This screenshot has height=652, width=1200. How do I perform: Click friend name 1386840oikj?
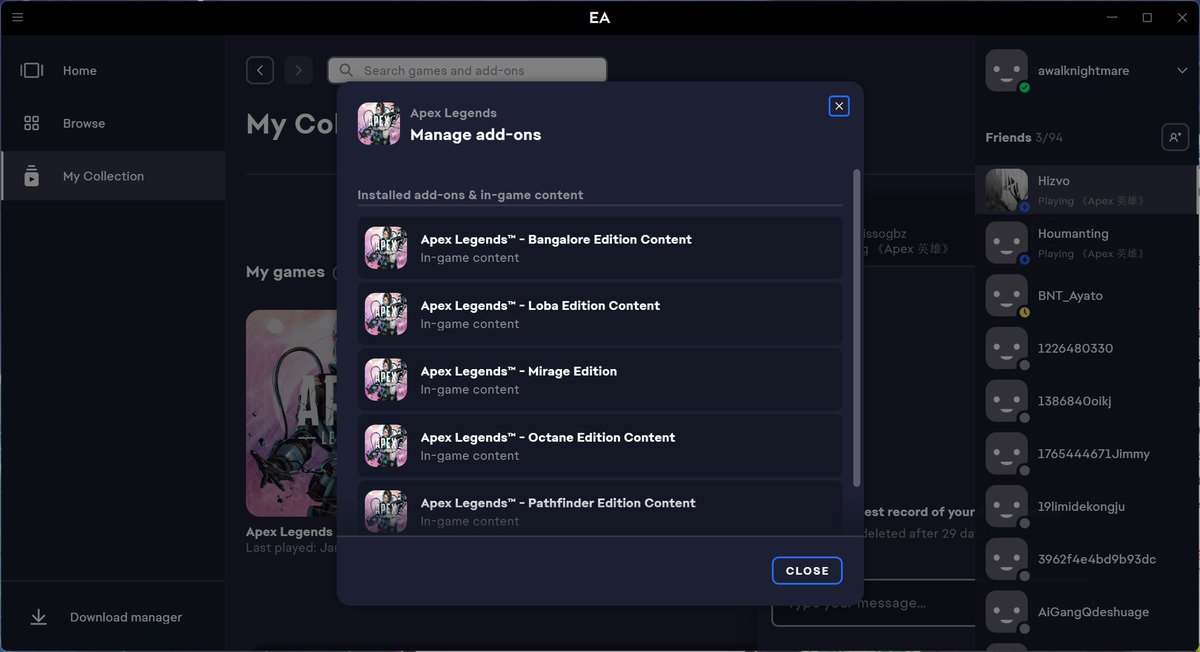click(x=1074, y=401)
